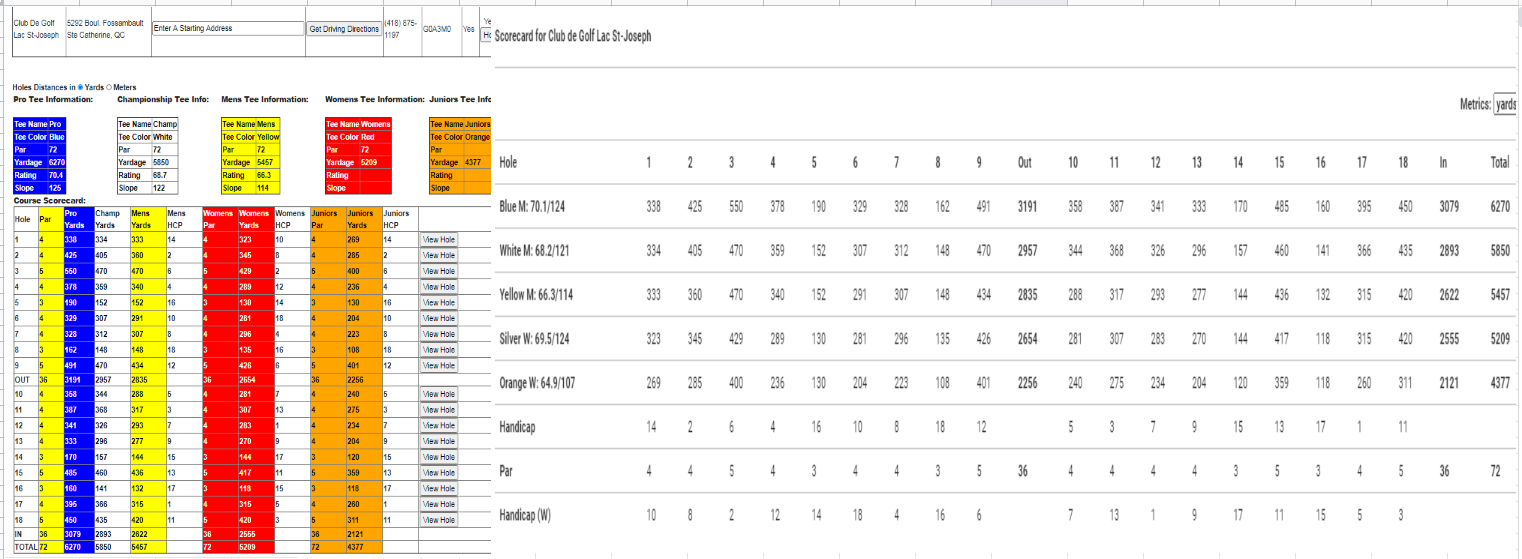
Task: Click View Hole button for hole 5
Action: click(x=439, y=302)
